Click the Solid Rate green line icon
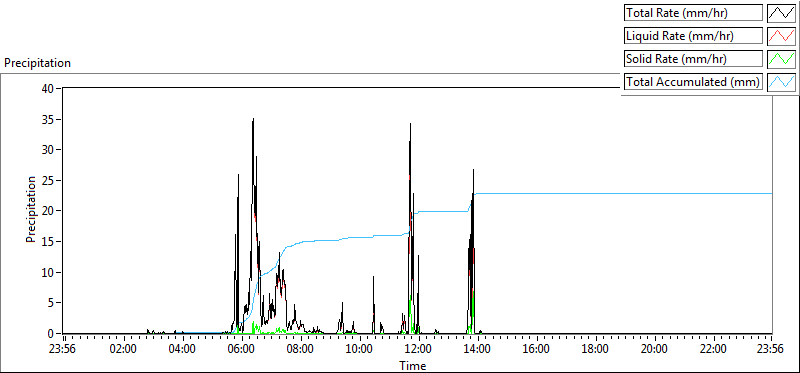The image size is (800, 373). coord(781,58)
